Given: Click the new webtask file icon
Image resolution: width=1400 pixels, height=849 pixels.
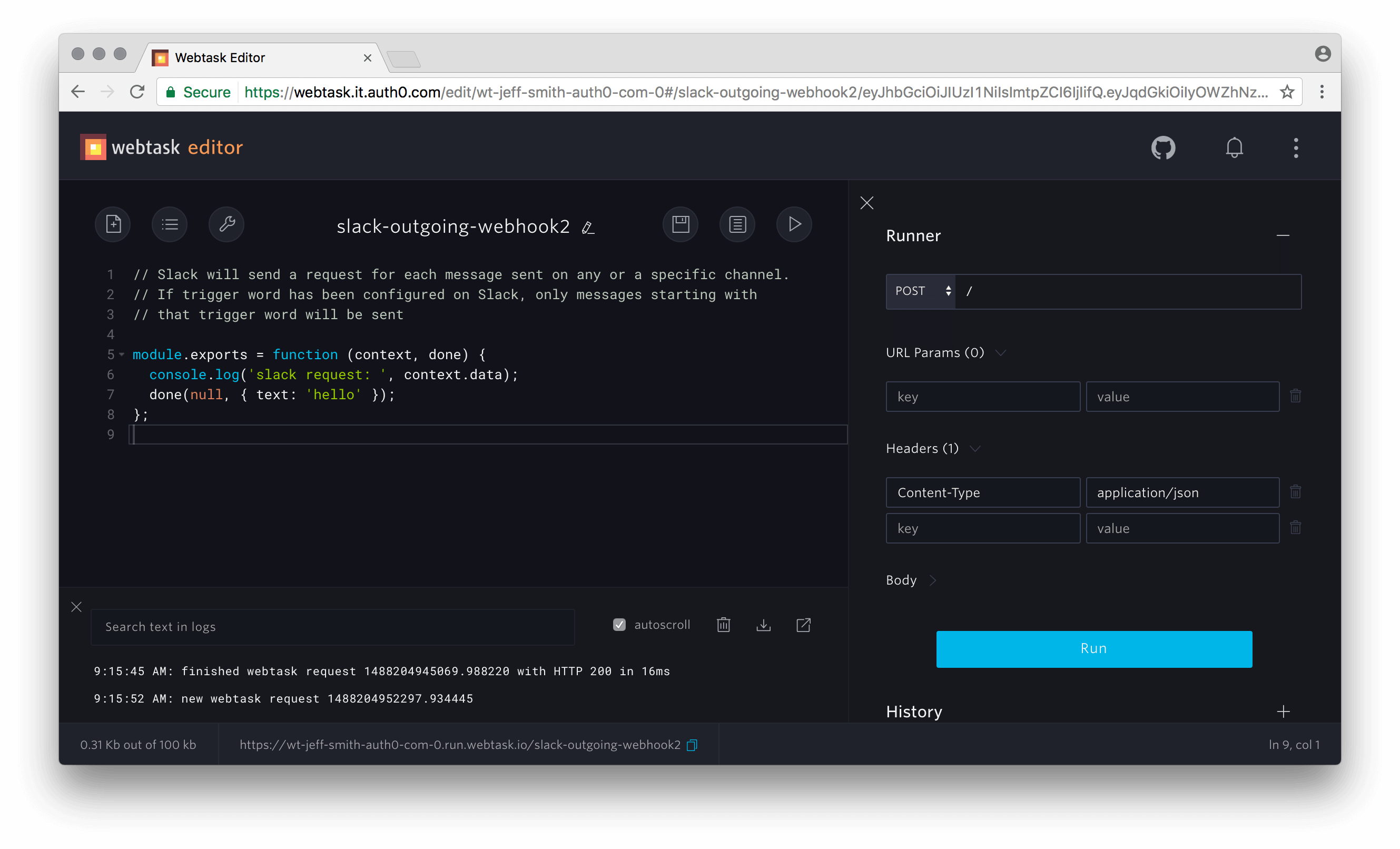Looking at the screenshot, I should click(113, 224).
